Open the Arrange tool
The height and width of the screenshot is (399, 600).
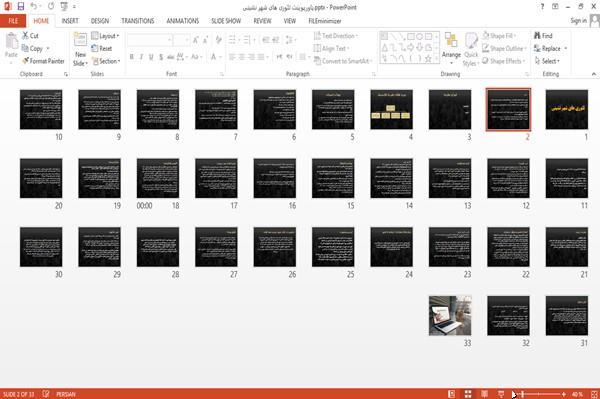[x=451, y=49]
